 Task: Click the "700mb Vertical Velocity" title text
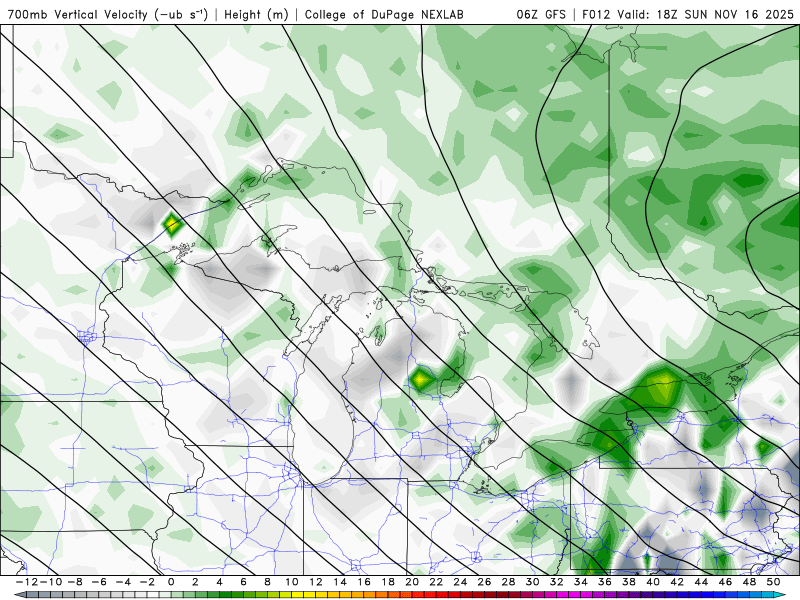78,14
